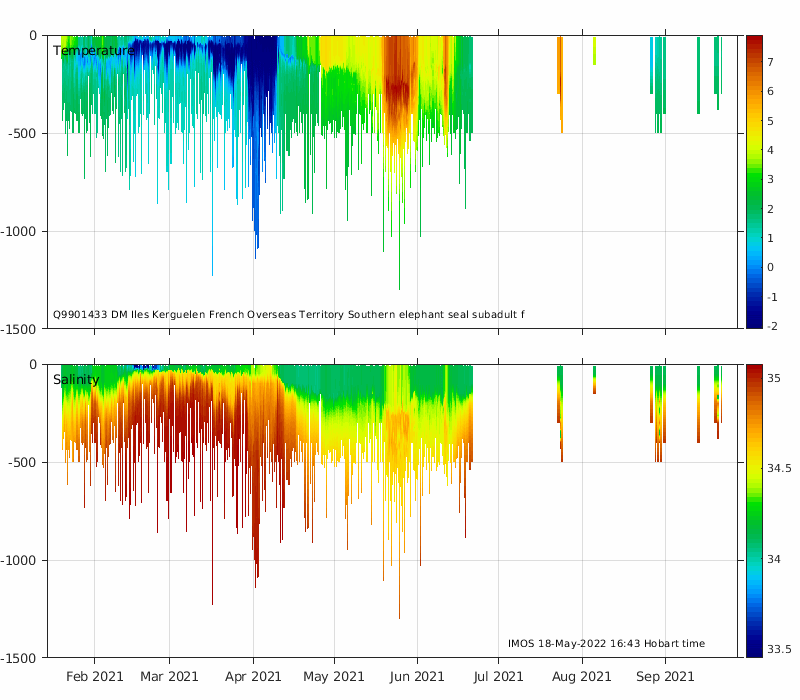Screen dimensions: 800x700
Task: Click the Aug 2021 x-axis label
Action: click(x=582, y=677)
